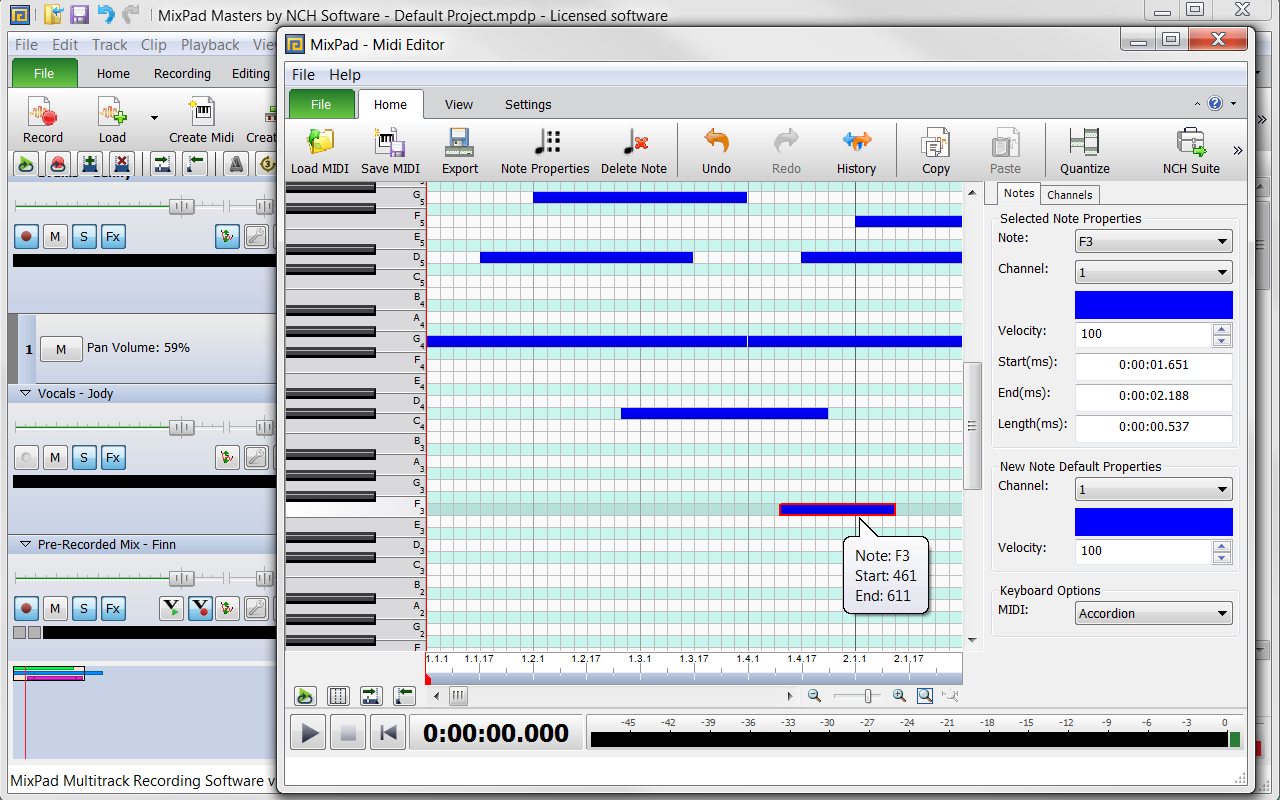Image resolution: width=1280 pixels, height=800 pixels.
Task: Open the Settings tab in Midi Editor
Action: [x=528, y=104]
